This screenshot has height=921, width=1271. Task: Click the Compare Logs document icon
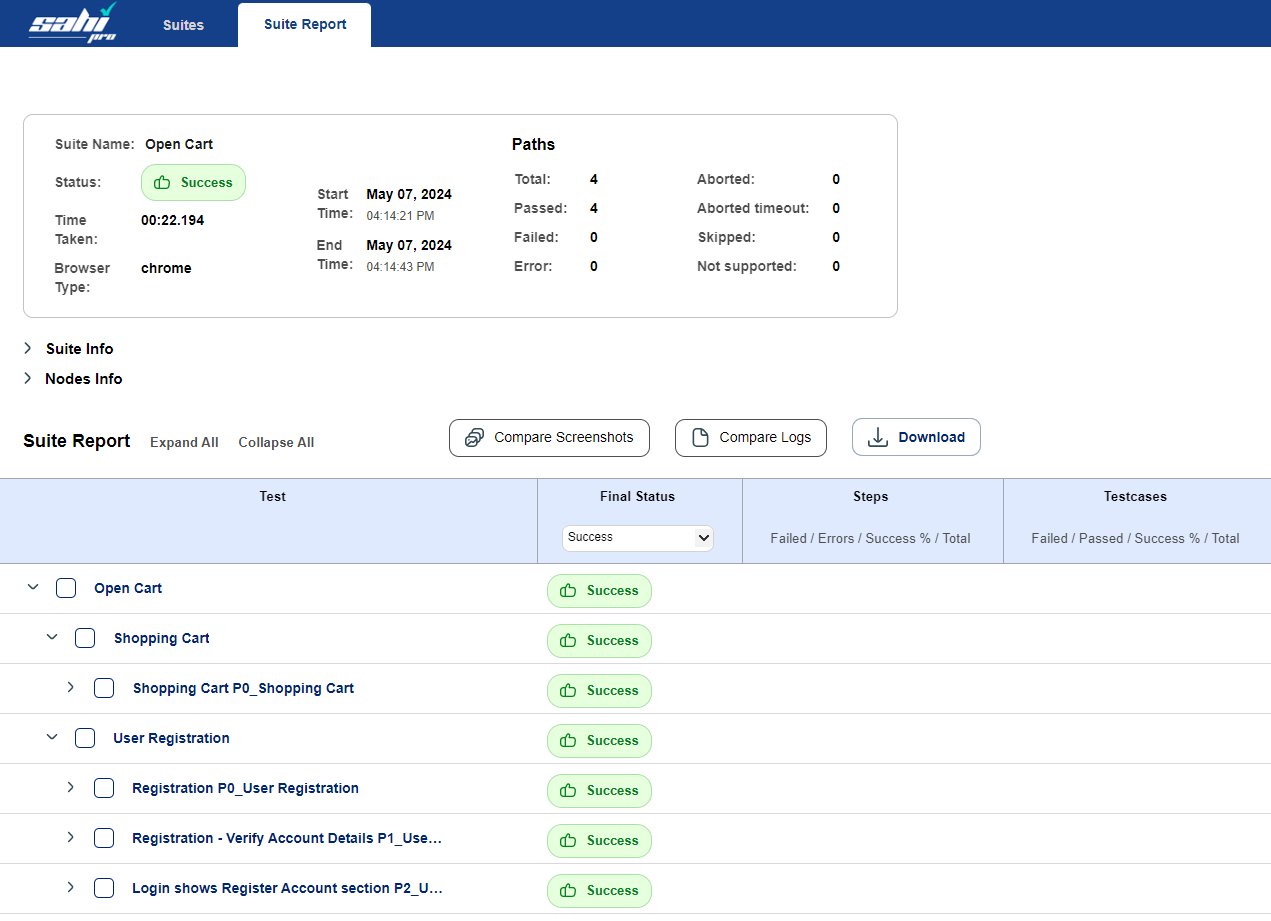tap(700, 437)
